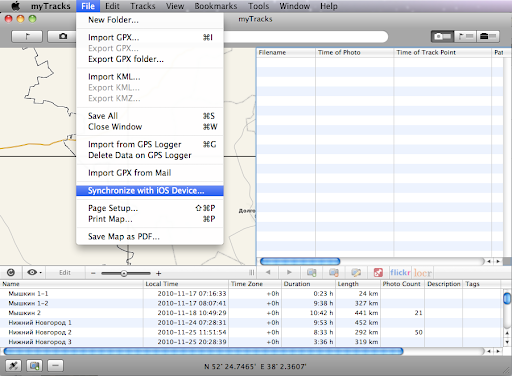
Task: Click the photo list horizontal scrollbar thumb
Action: coord(300,261)
